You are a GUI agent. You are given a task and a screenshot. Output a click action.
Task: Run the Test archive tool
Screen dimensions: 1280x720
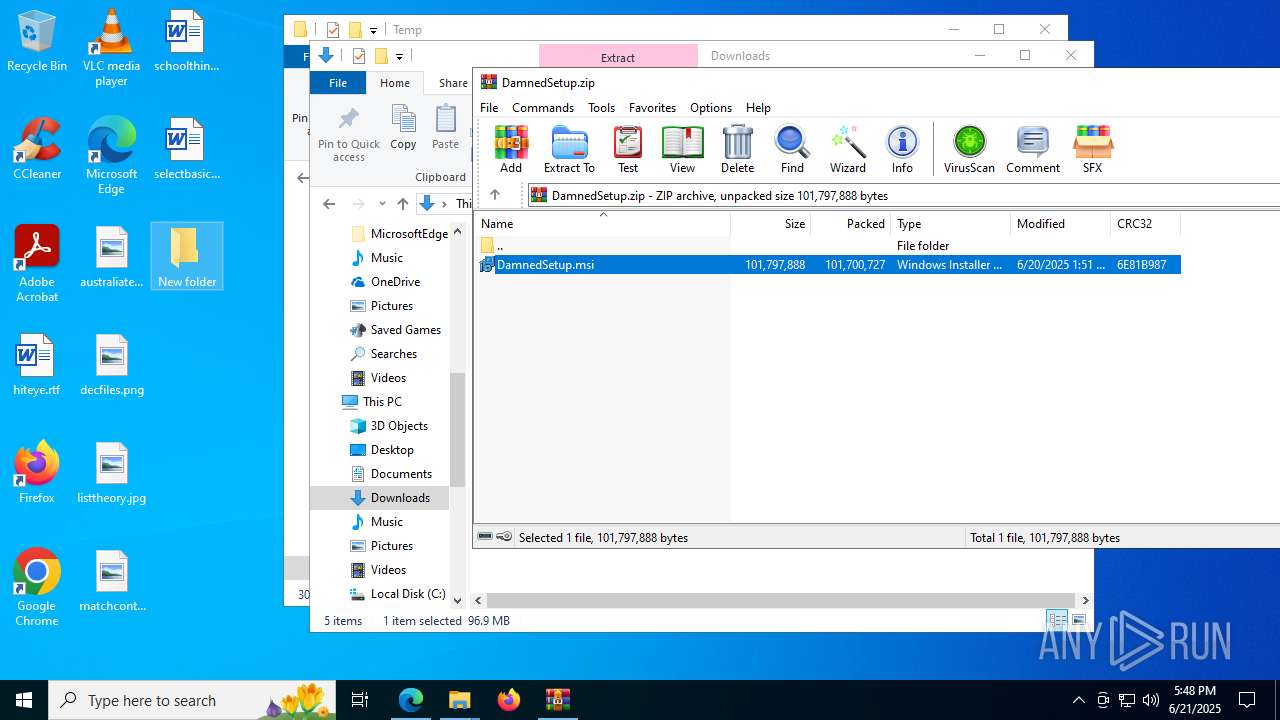coord(628,150)
